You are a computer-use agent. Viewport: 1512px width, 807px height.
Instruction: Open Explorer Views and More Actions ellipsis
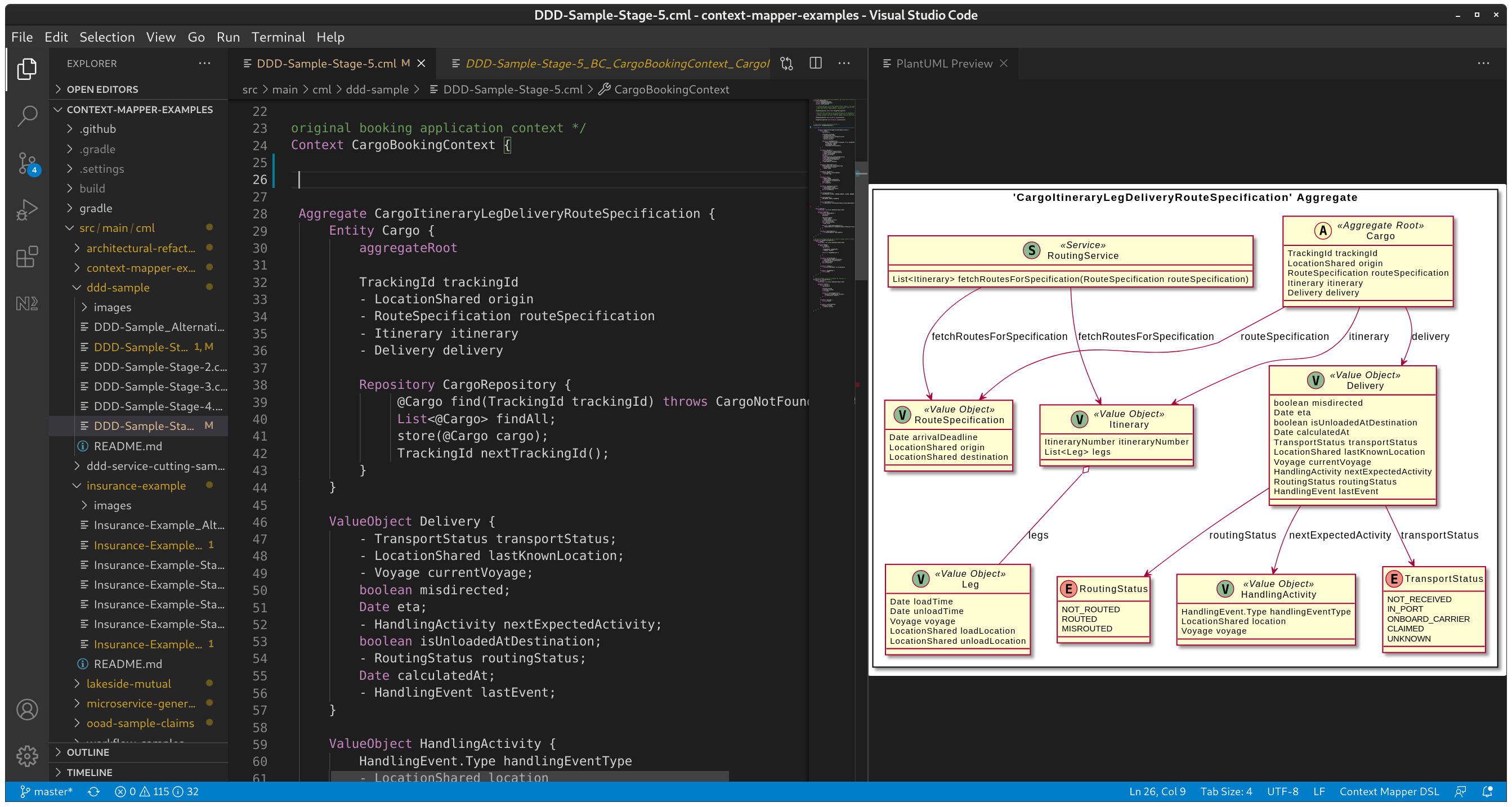coord(204,64)
